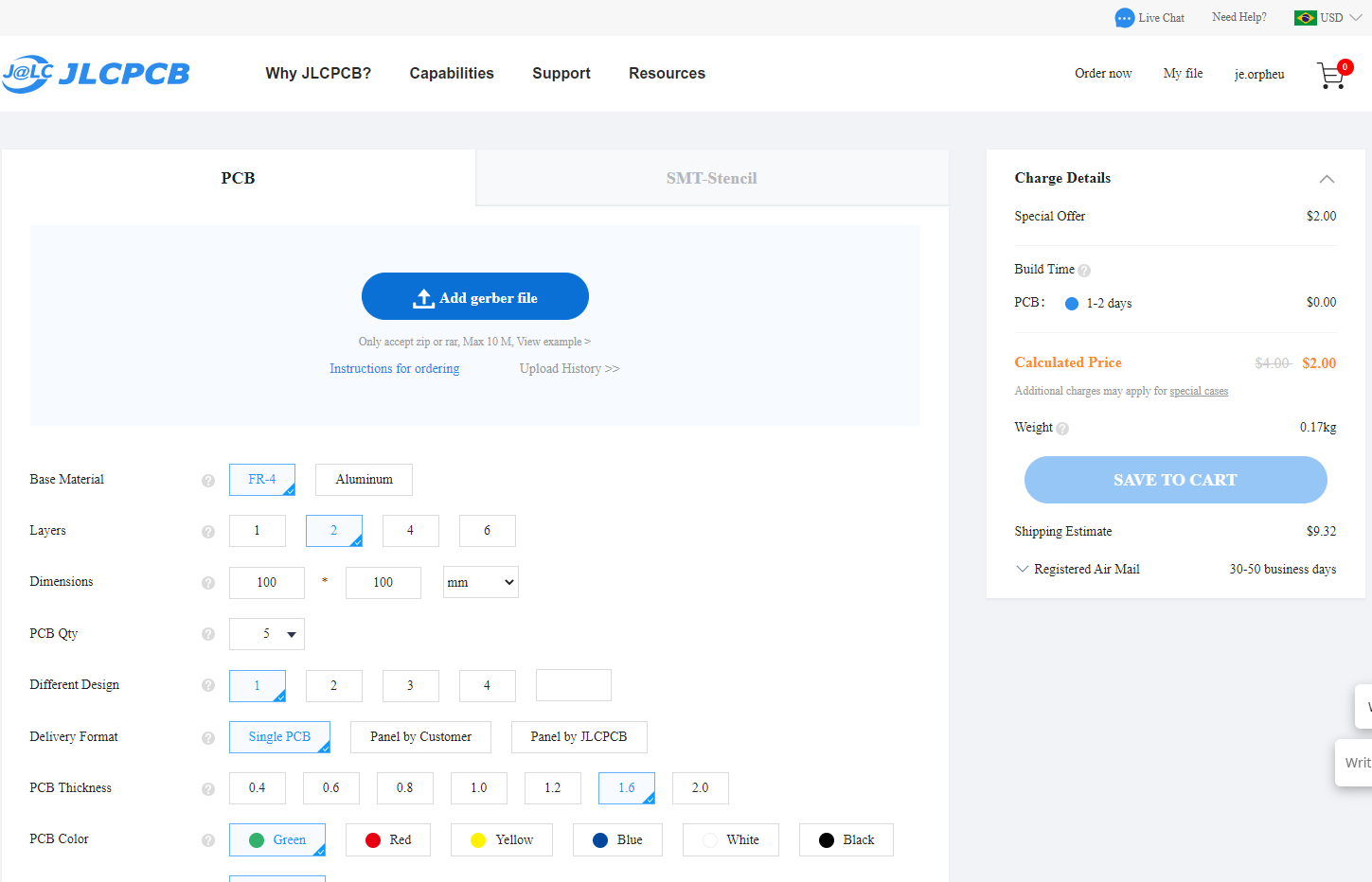Click the special cases link
Screen dimensions: 1372x882
tap(1199, 391)
